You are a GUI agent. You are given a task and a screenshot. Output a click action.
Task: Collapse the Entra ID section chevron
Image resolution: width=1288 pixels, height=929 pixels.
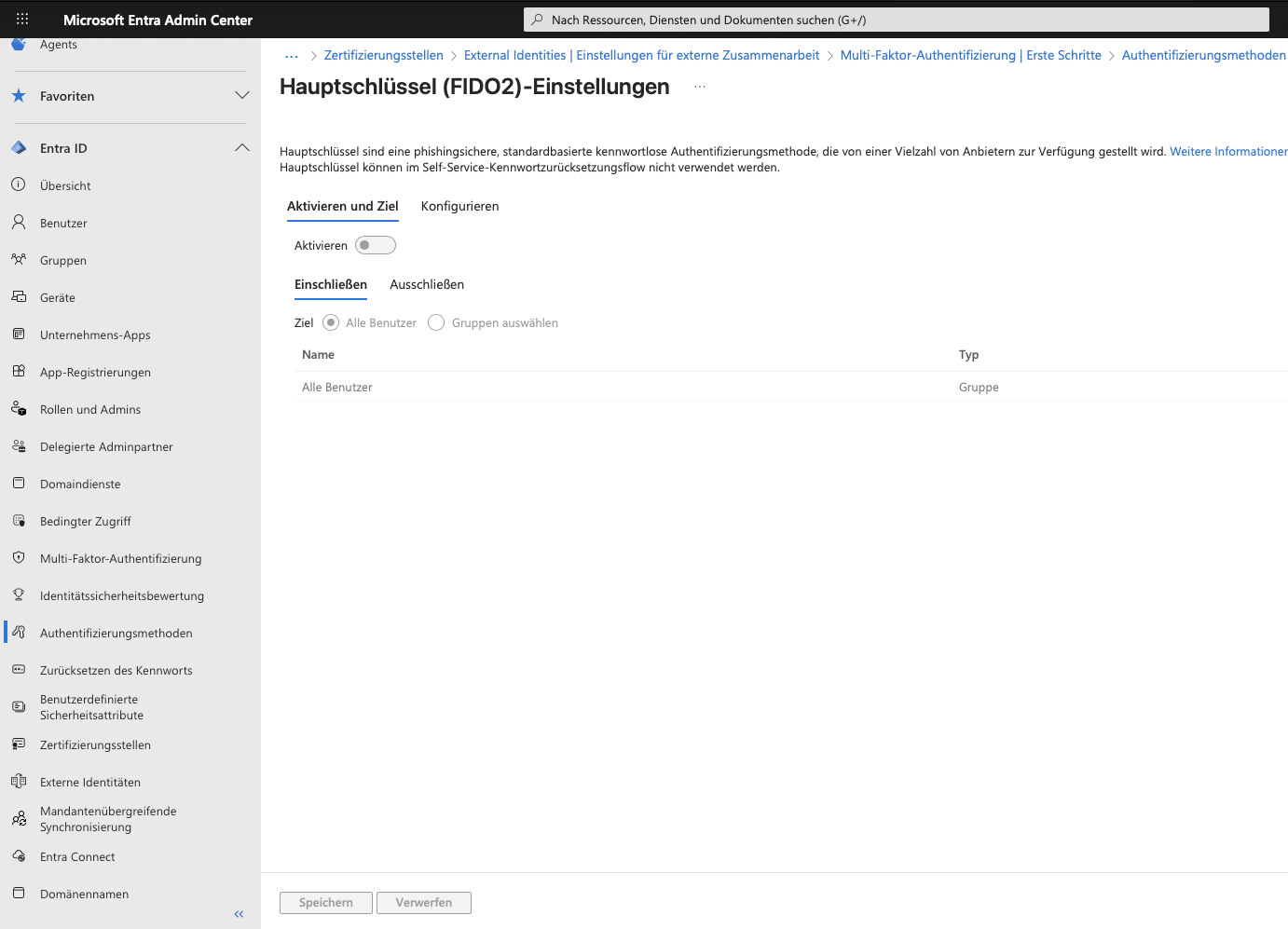pyautogui.click(x=242, y=148)
